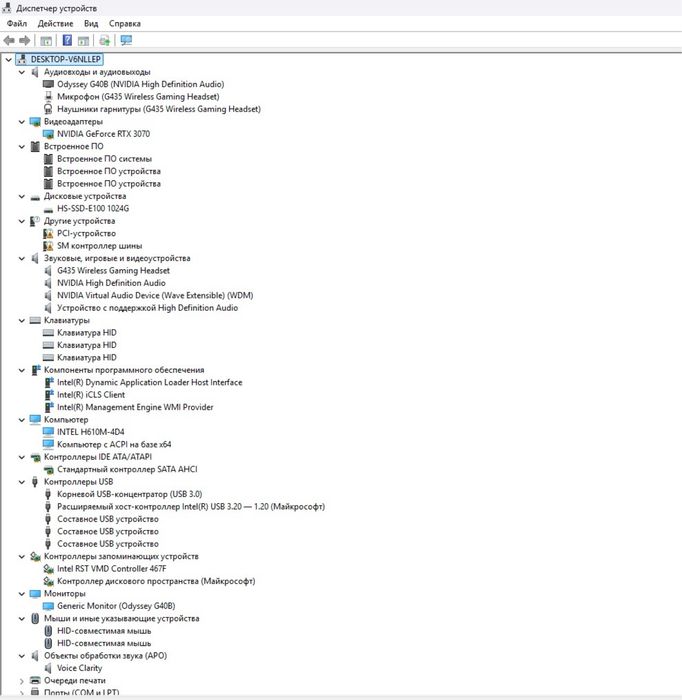Select Компьютер с ACPI на базе x64
This screenshot has width=682, height=700.
coord(114,445)
